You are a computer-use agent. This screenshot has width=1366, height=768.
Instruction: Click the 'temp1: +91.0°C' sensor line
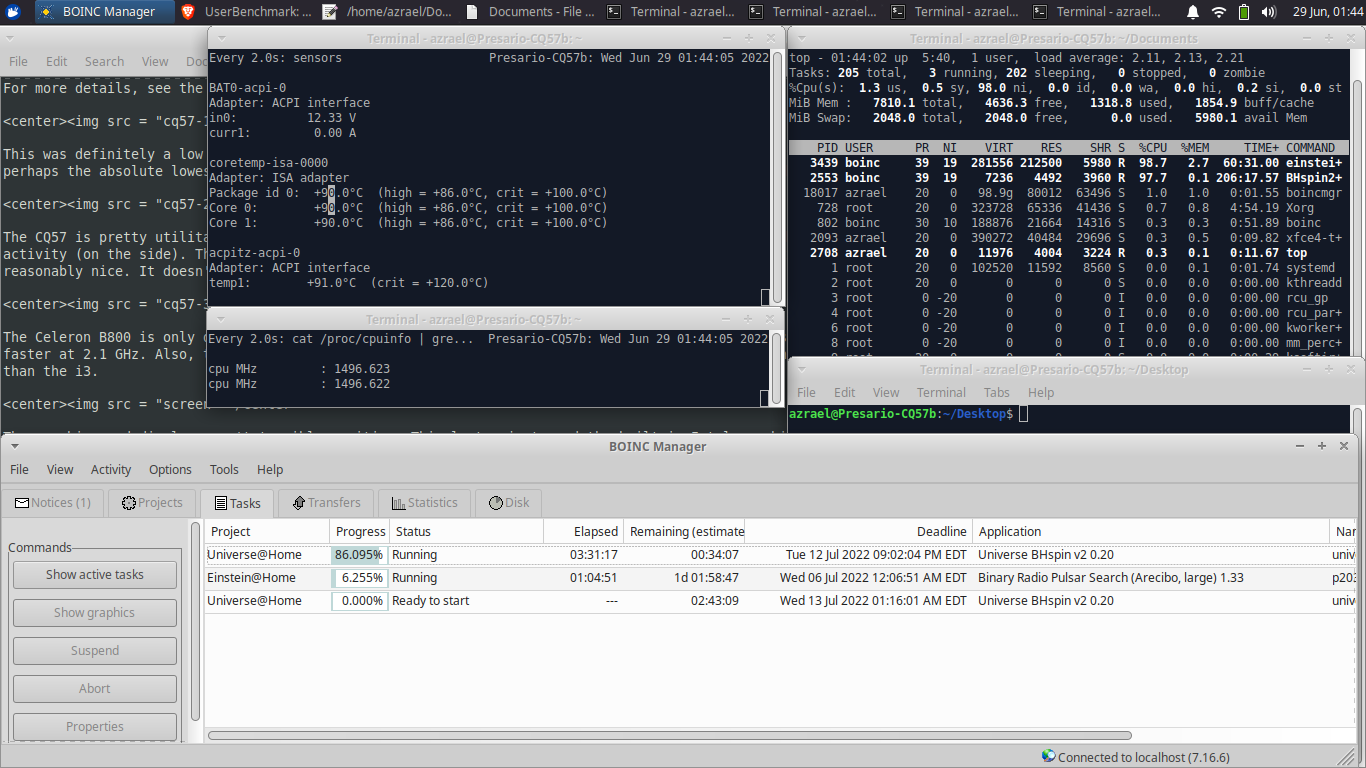(349, 283)
